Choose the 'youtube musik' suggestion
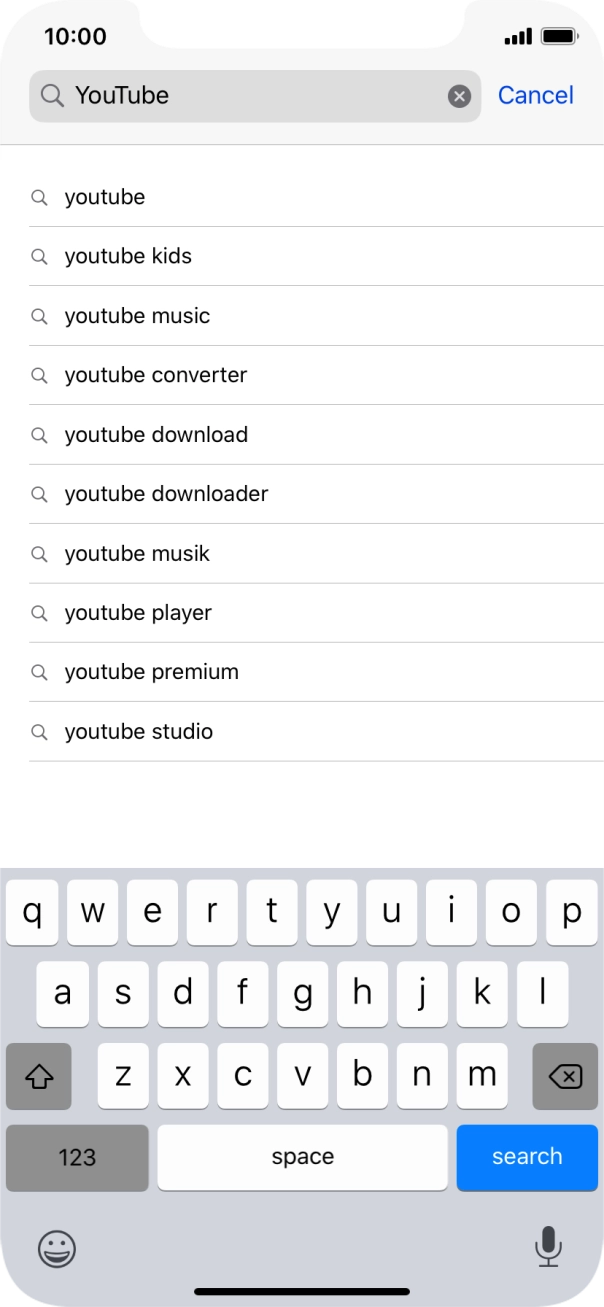 (137, 553)
